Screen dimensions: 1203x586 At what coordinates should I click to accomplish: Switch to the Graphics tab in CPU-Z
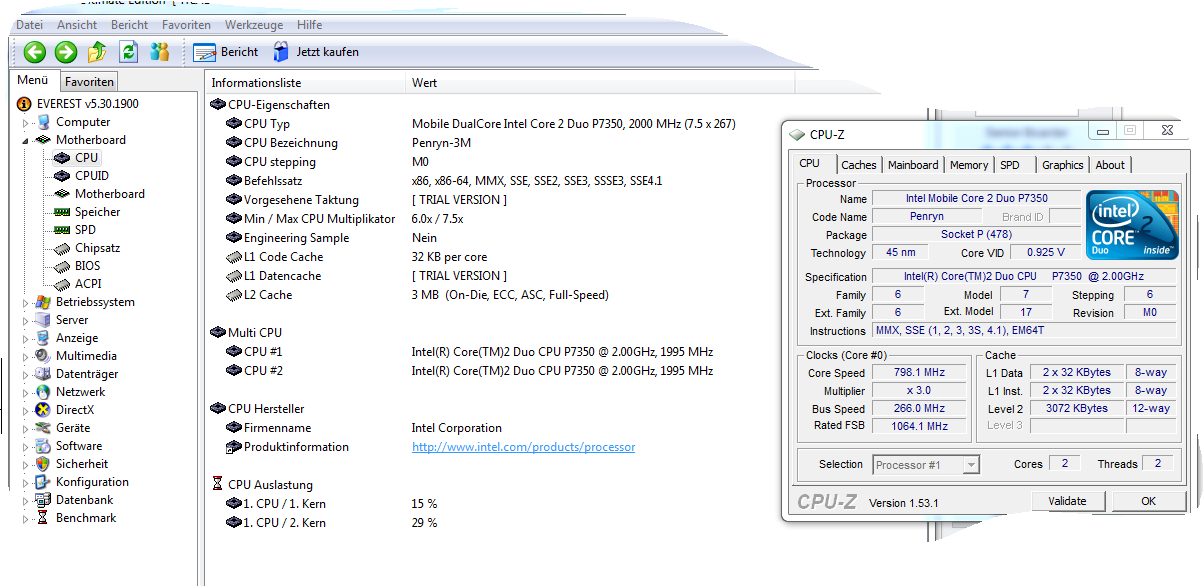(1062, 165)
